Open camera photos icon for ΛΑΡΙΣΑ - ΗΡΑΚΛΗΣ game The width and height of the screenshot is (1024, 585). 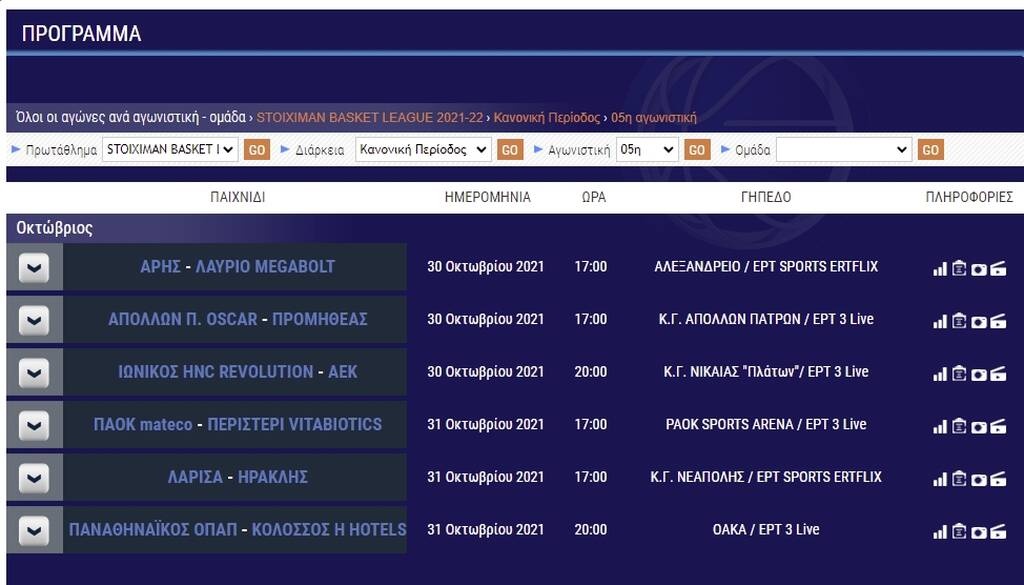(x=978, y=480)
